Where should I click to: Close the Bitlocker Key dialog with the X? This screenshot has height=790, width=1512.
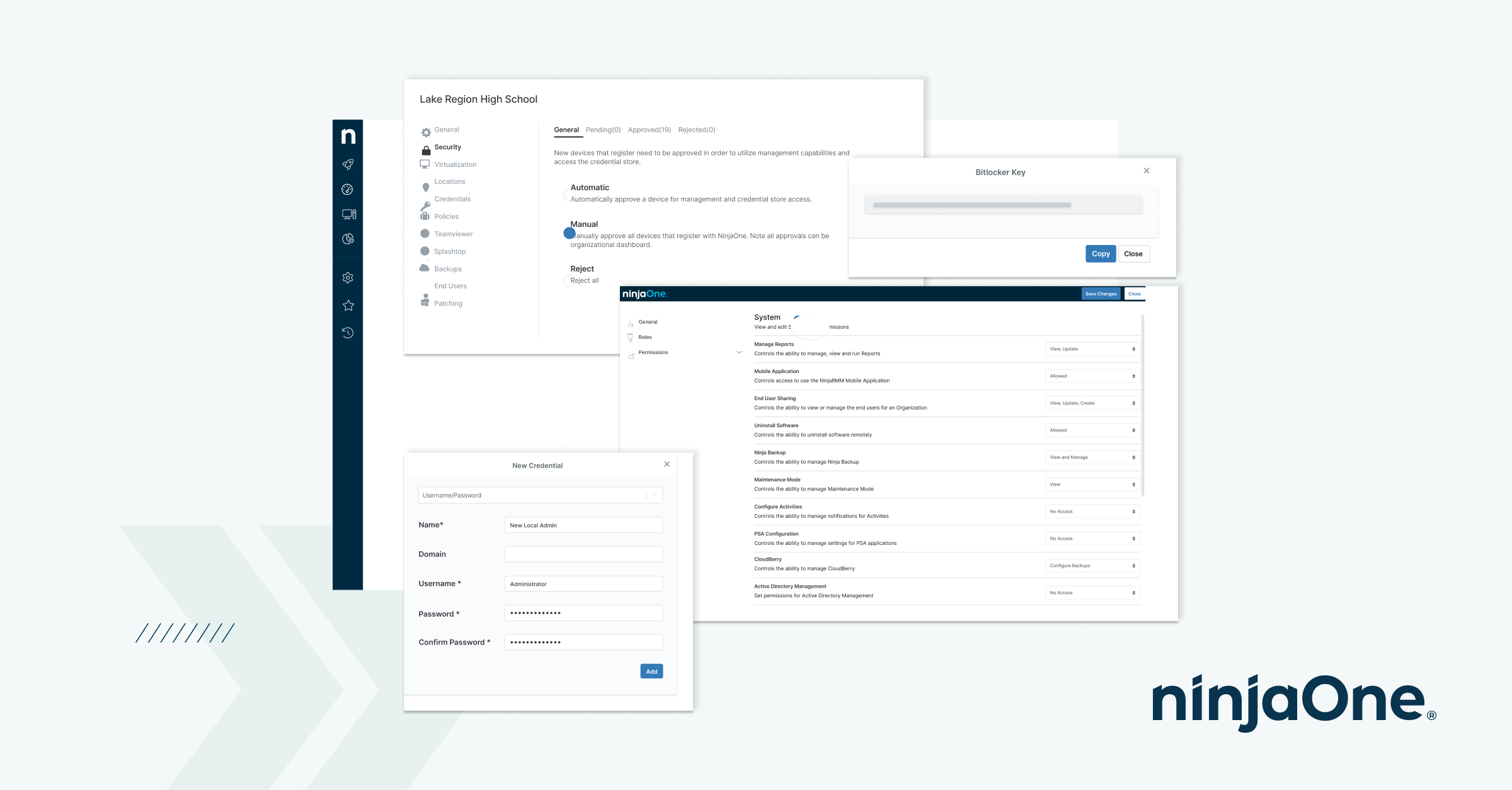1147,171
